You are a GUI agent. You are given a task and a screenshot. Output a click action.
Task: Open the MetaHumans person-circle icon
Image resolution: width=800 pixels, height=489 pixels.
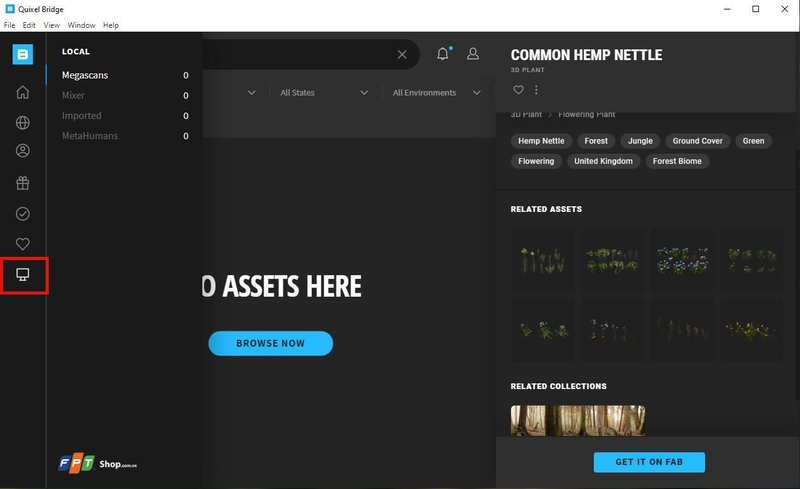[x=22, y=151]
